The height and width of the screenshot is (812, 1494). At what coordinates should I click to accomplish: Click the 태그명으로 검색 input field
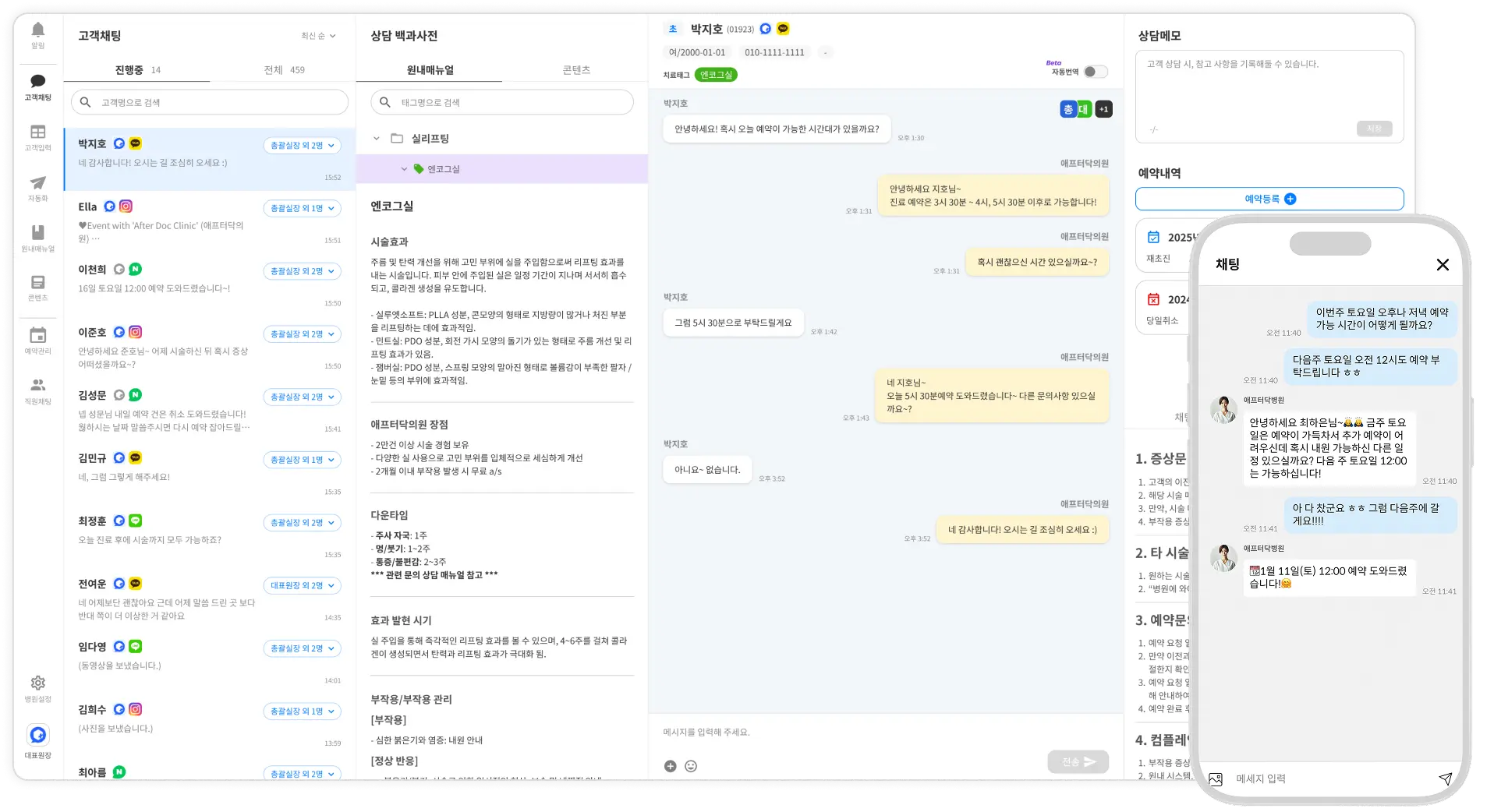tap(502, 102)
